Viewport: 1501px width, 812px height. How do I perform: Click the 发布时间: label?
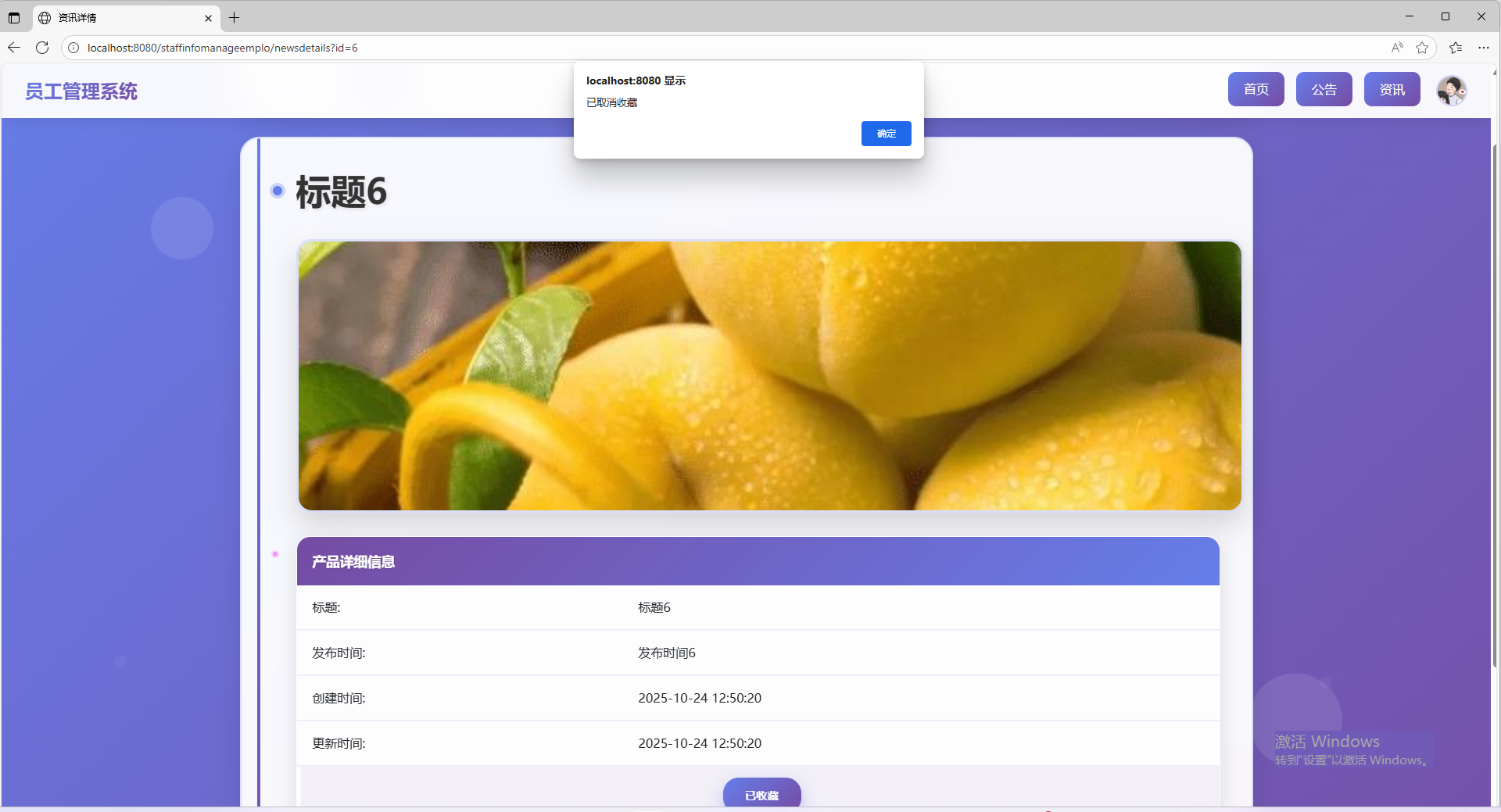(339, 653)
